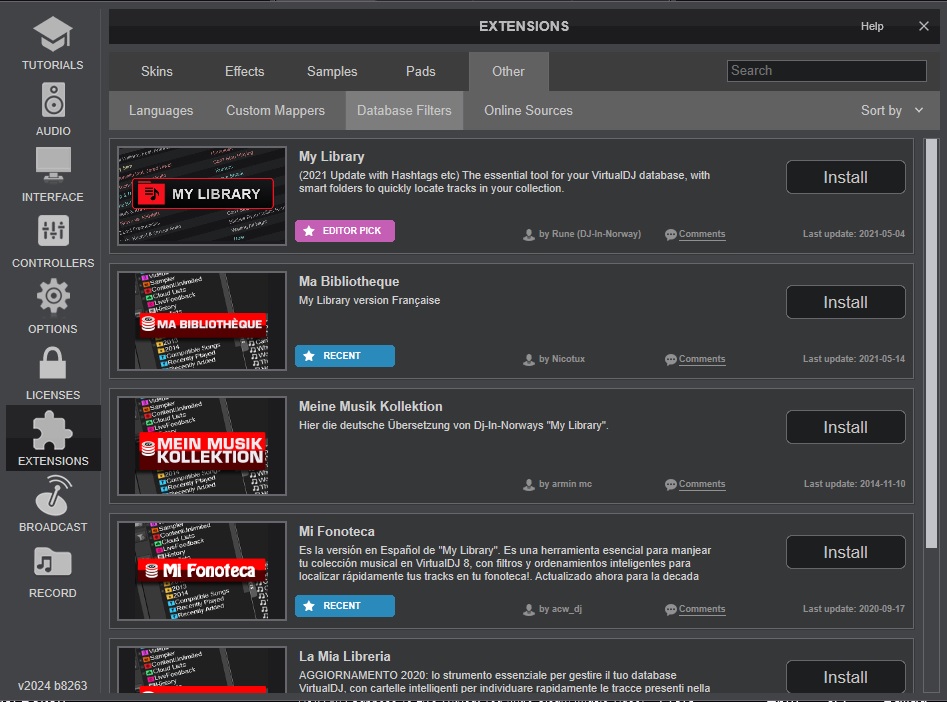Viewport: 947px width, 702px height.
Task: Click author icon for Rune (DJ-In-Norway)
Action: (x=528, y=234)
